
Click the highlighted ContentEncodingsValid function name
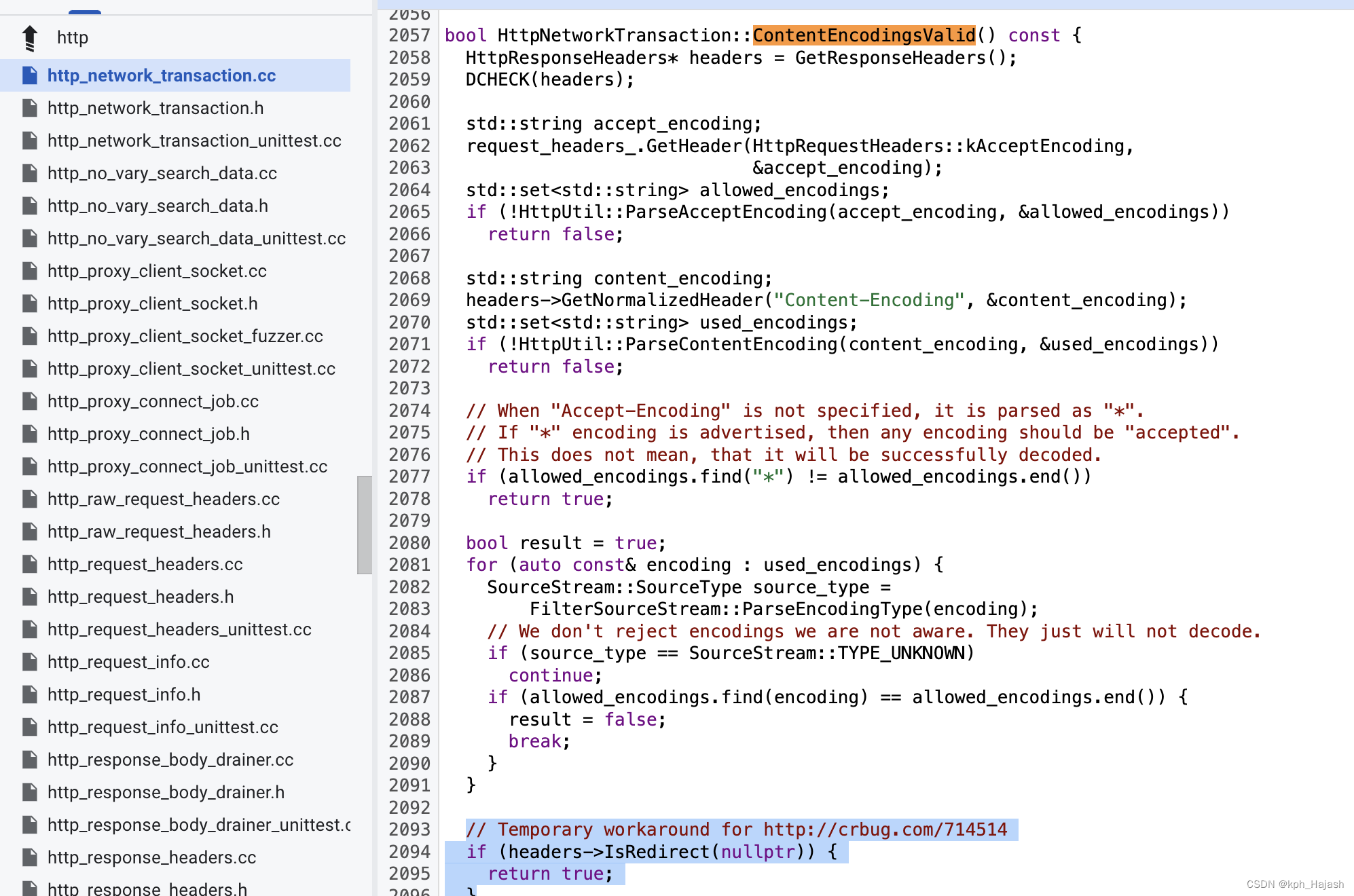click(864, 35)
